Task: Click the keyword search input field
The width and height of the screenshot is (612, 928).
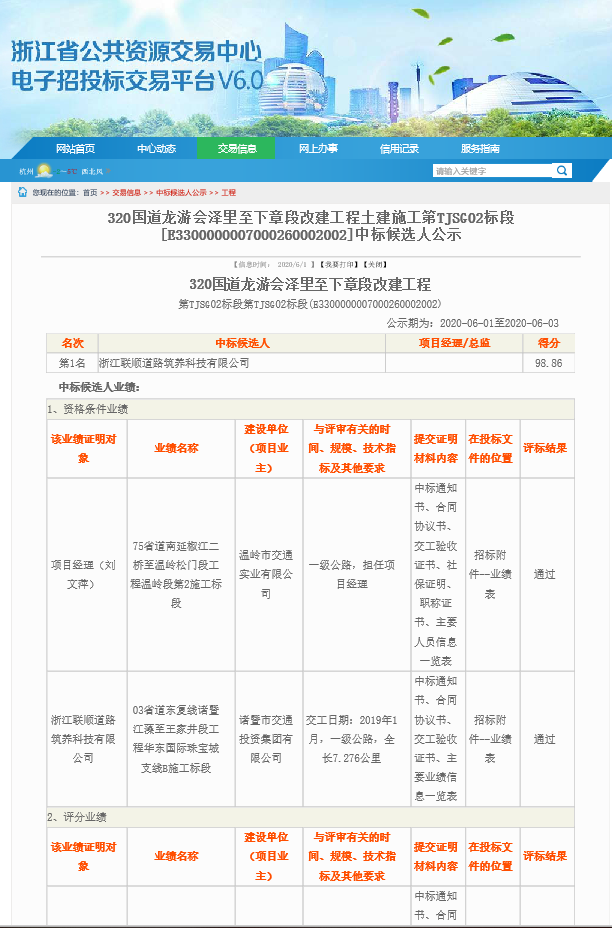Action: pyautogui.click(x=492, y=171)
